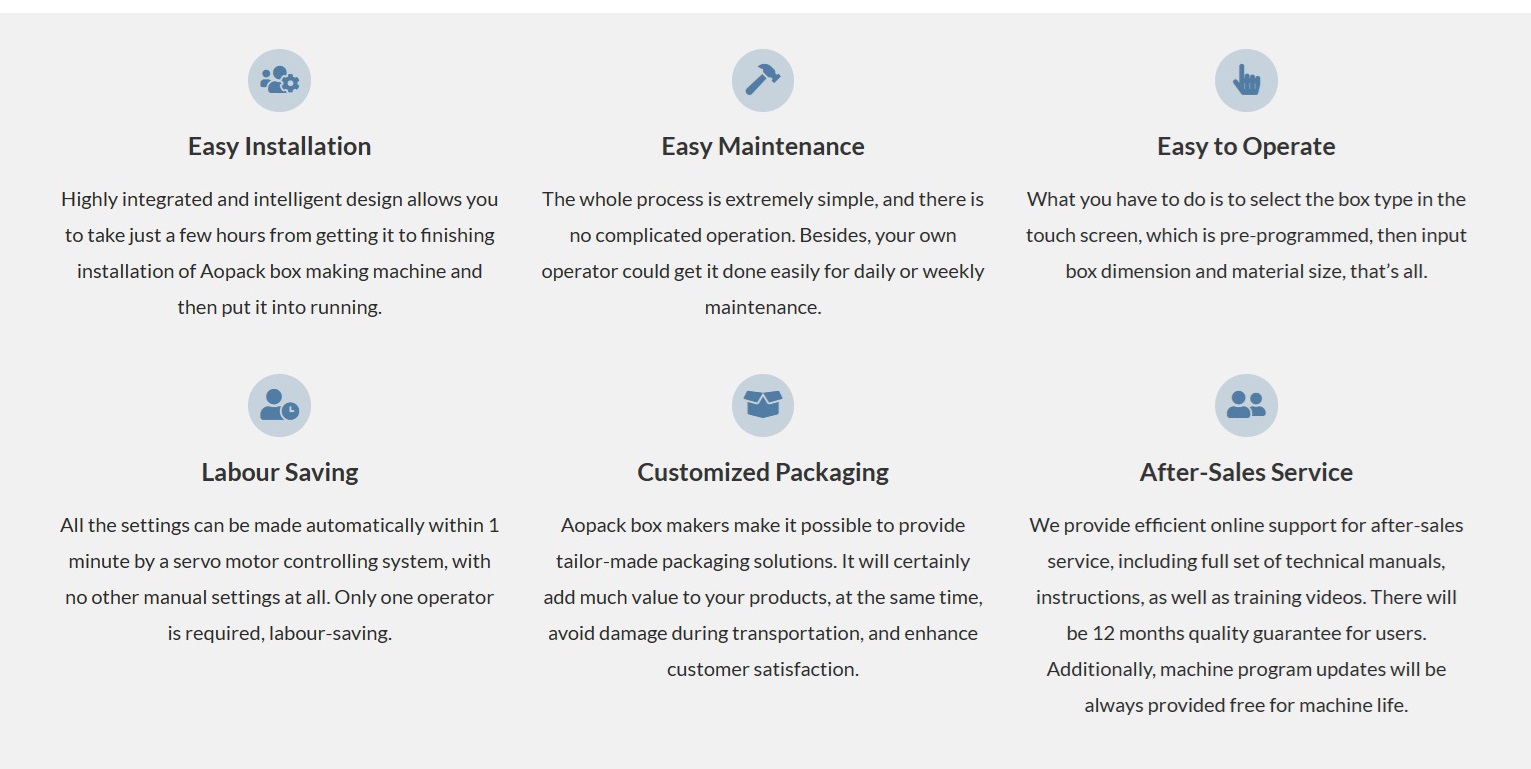This screenshot has width=1531, height=769.
Task: Click the '12 months quality guarantee' sentence
Action: [x=1246, y=633]
